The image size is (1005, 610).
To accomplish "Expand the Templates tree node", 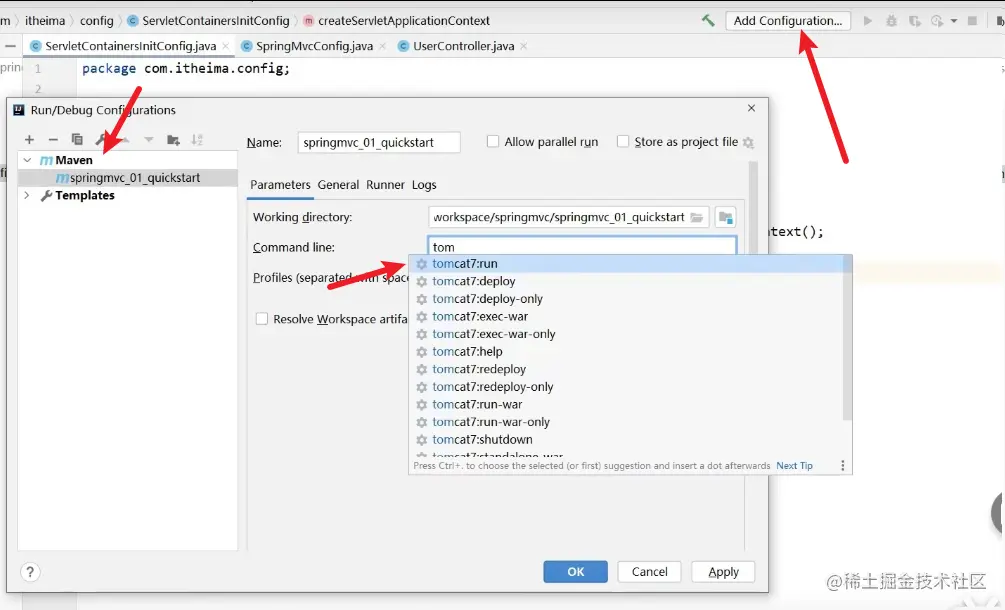I will tap(27, 195).
